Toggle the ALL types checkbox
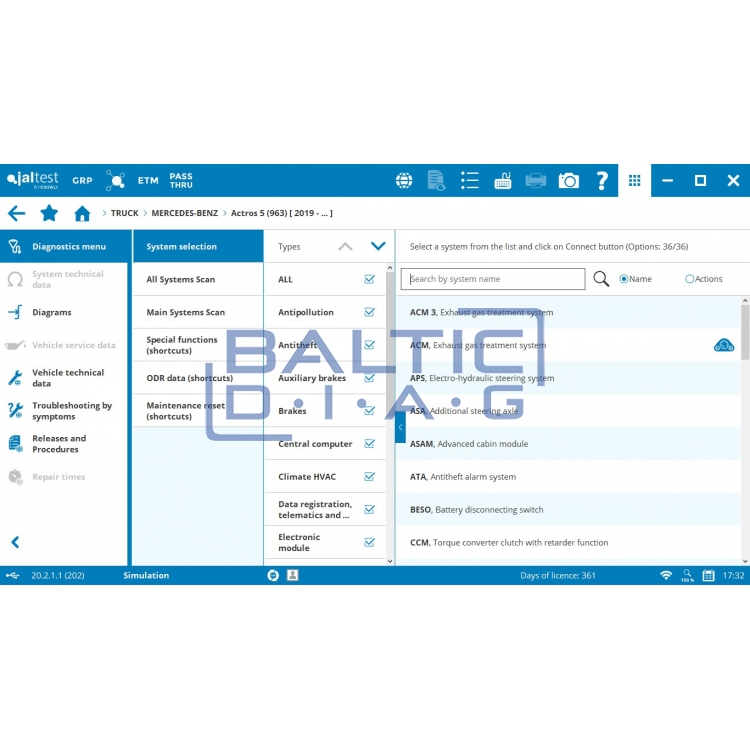 369,279
